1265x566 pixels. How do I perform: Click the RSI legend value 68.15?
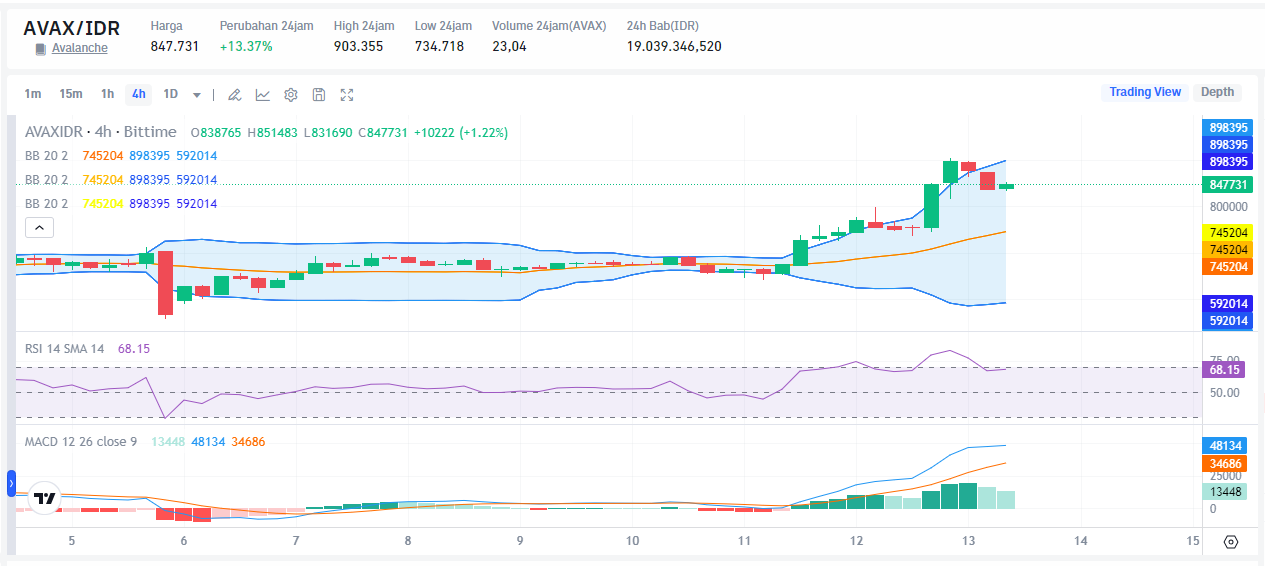click(x=134, y=348)
